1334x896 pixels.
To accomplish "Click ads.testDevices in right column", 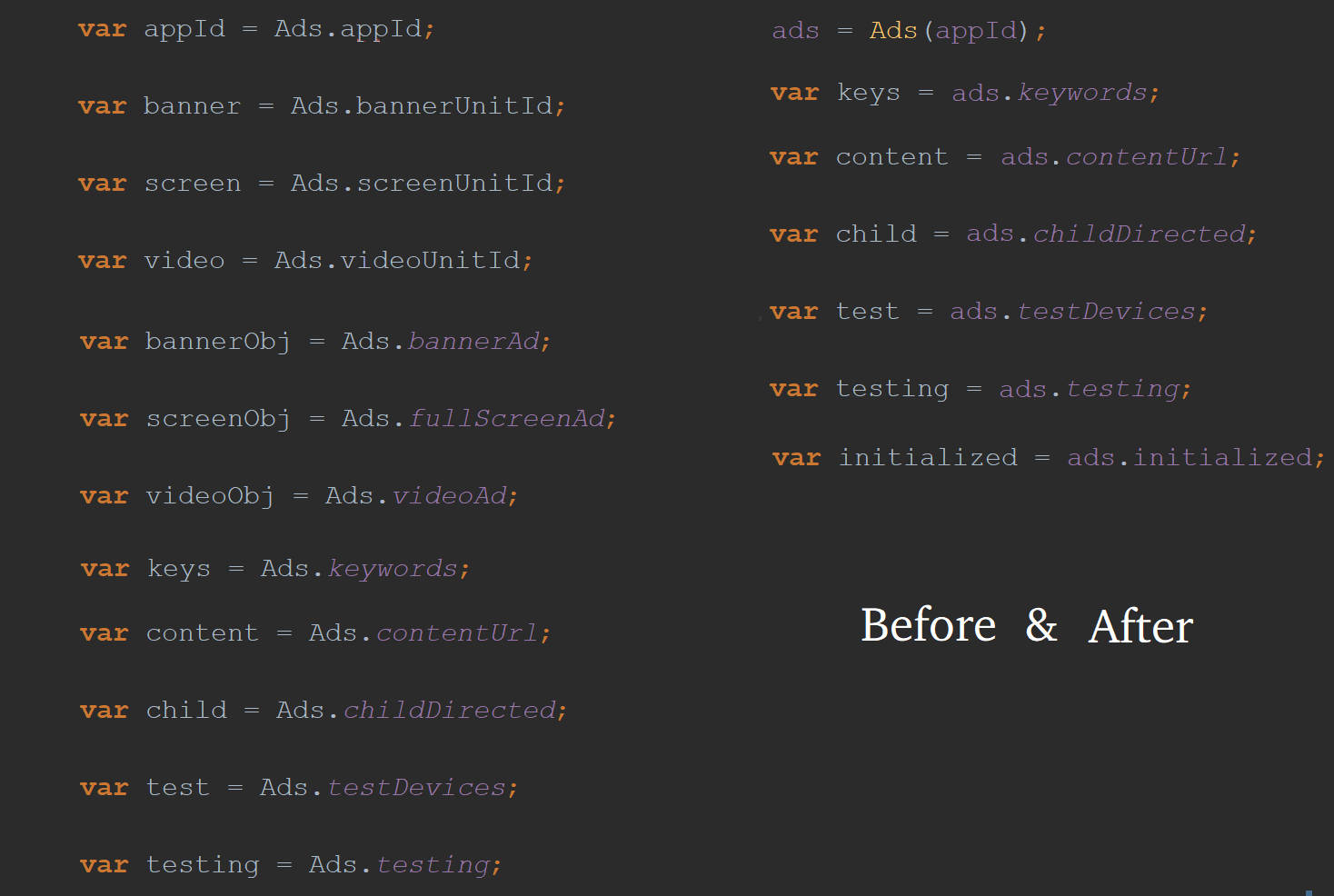I will coord(1073,313).
